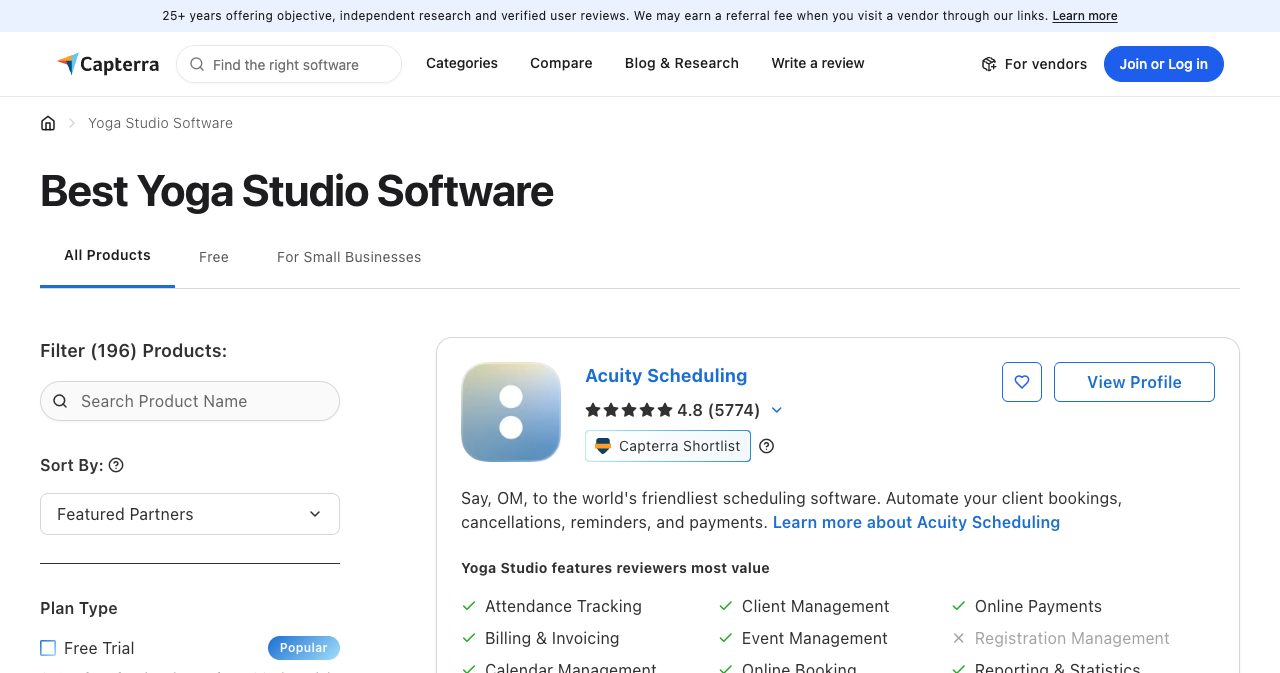
Task: Click Learn more about Acuity Scheduling
Action: [x=916, y=522]
